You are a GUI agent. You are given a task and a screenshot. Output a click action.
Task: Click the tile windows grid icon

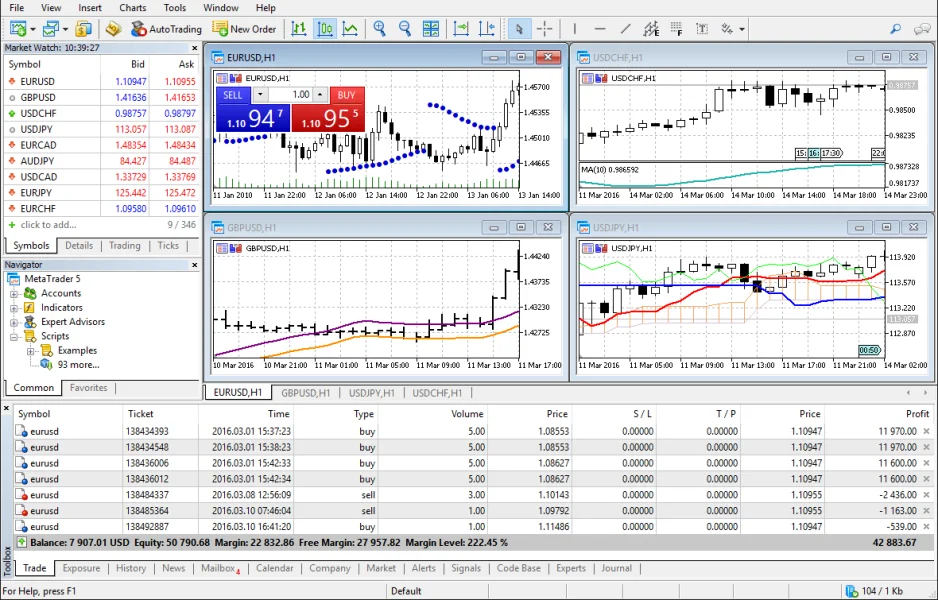(430, 29)
